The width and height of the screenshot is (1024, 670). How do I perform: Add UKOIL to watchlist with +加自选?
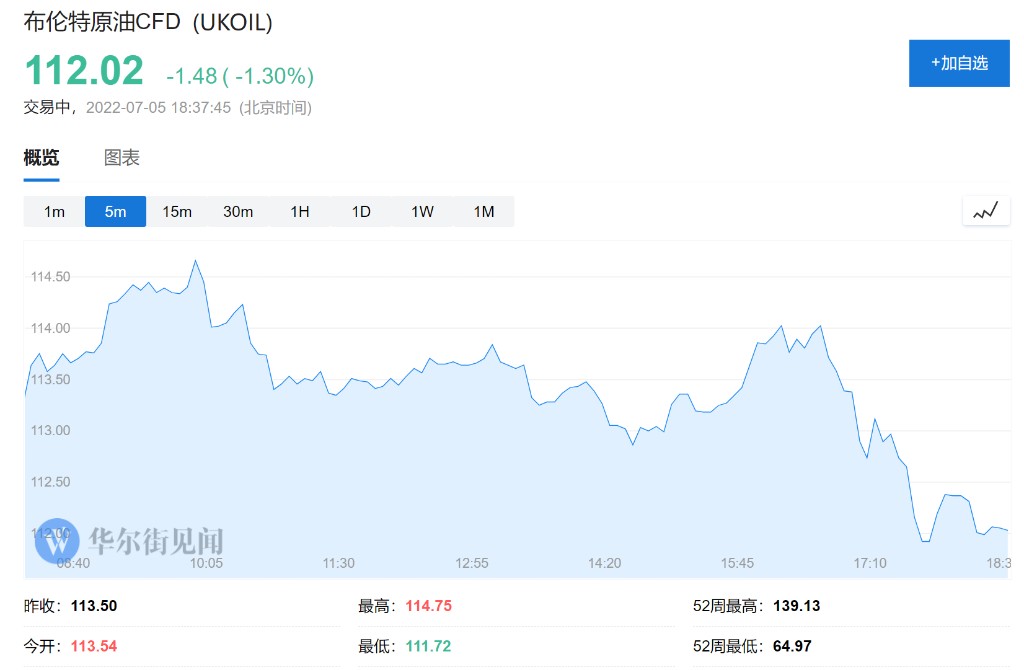pyautogui.click(x=959, y=63)
